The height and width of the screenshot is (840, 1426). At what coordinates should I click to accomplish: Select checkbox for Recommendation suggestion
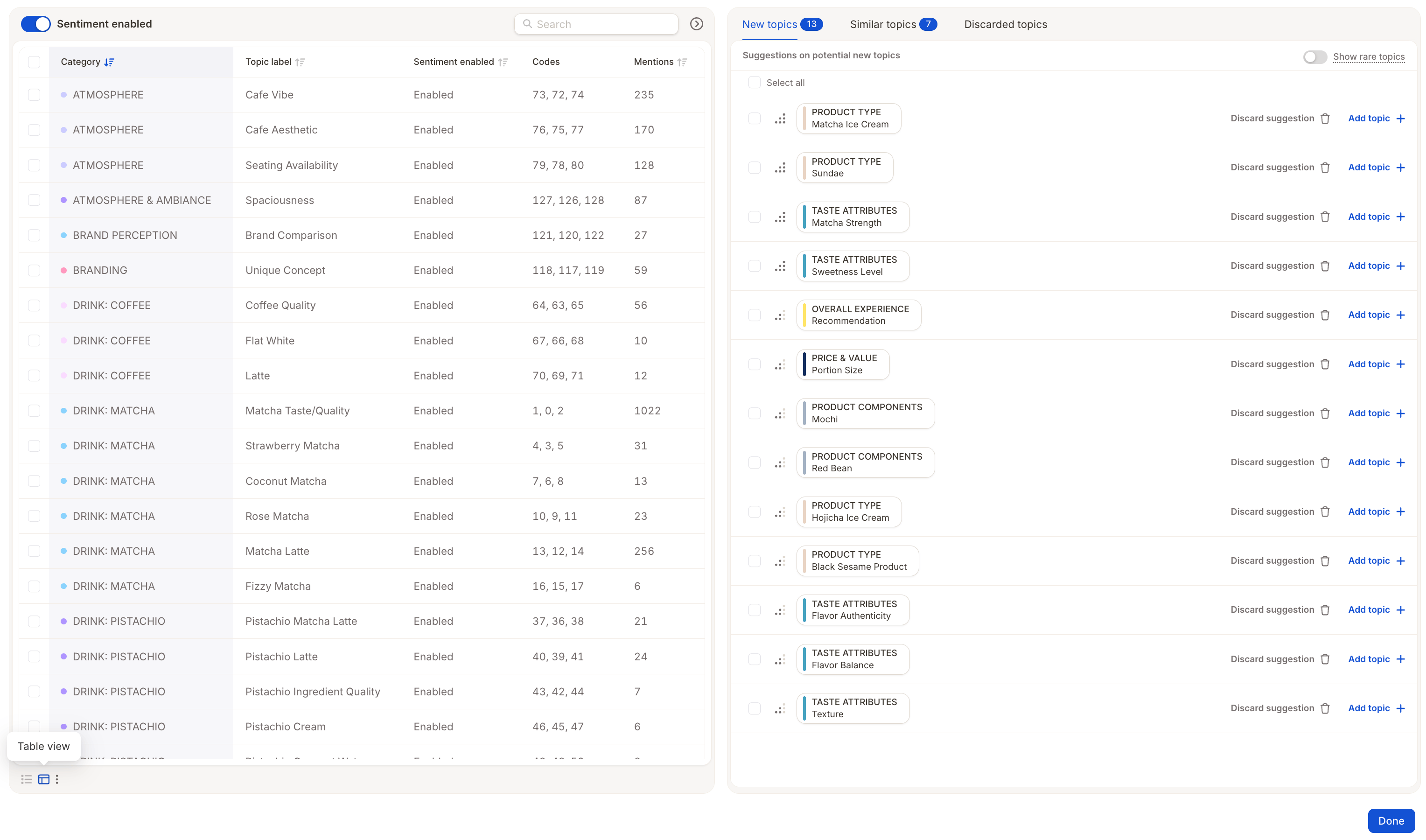[x=754, y=315]
